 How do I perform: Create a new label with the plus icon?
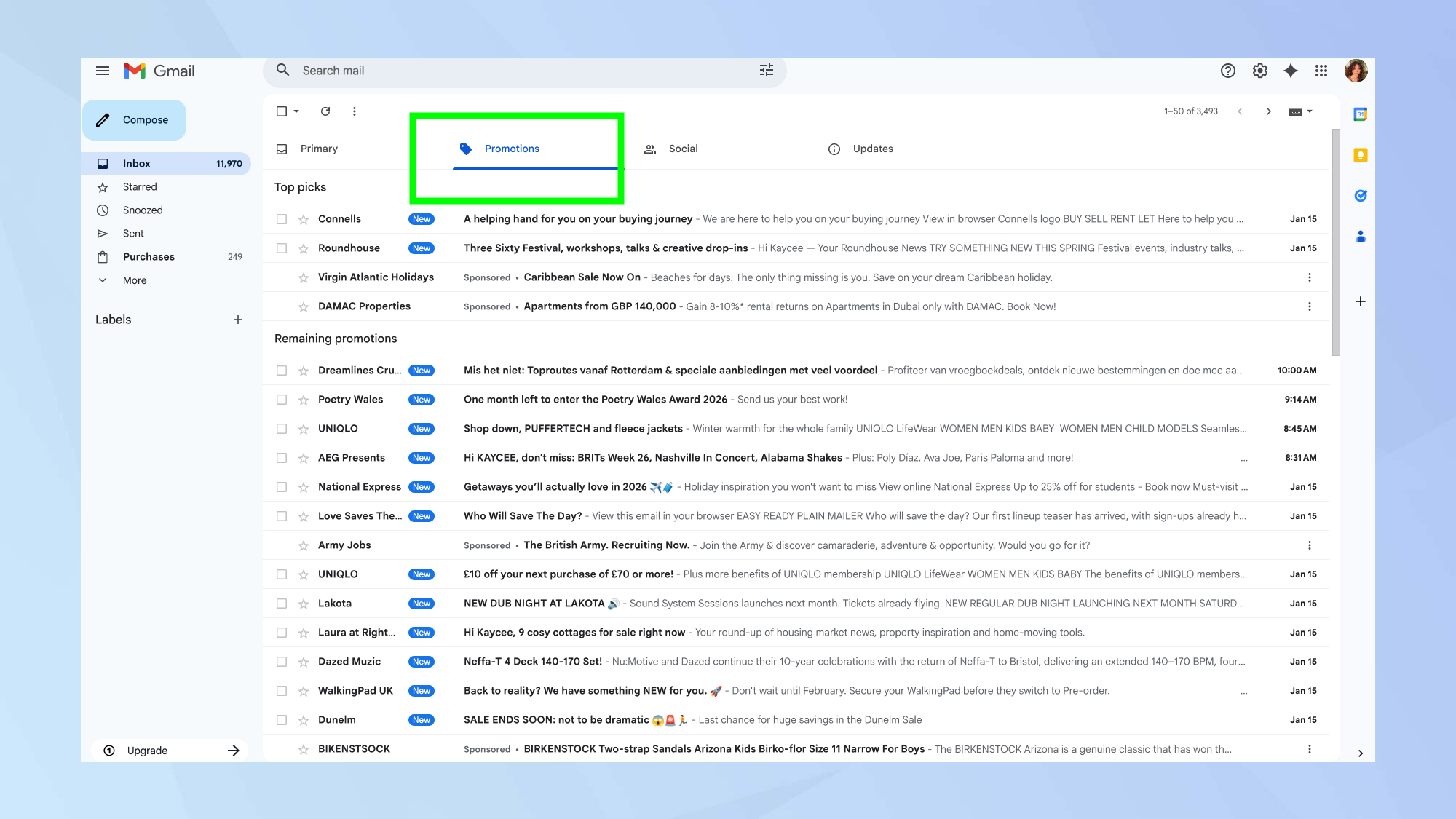[238, 319]
